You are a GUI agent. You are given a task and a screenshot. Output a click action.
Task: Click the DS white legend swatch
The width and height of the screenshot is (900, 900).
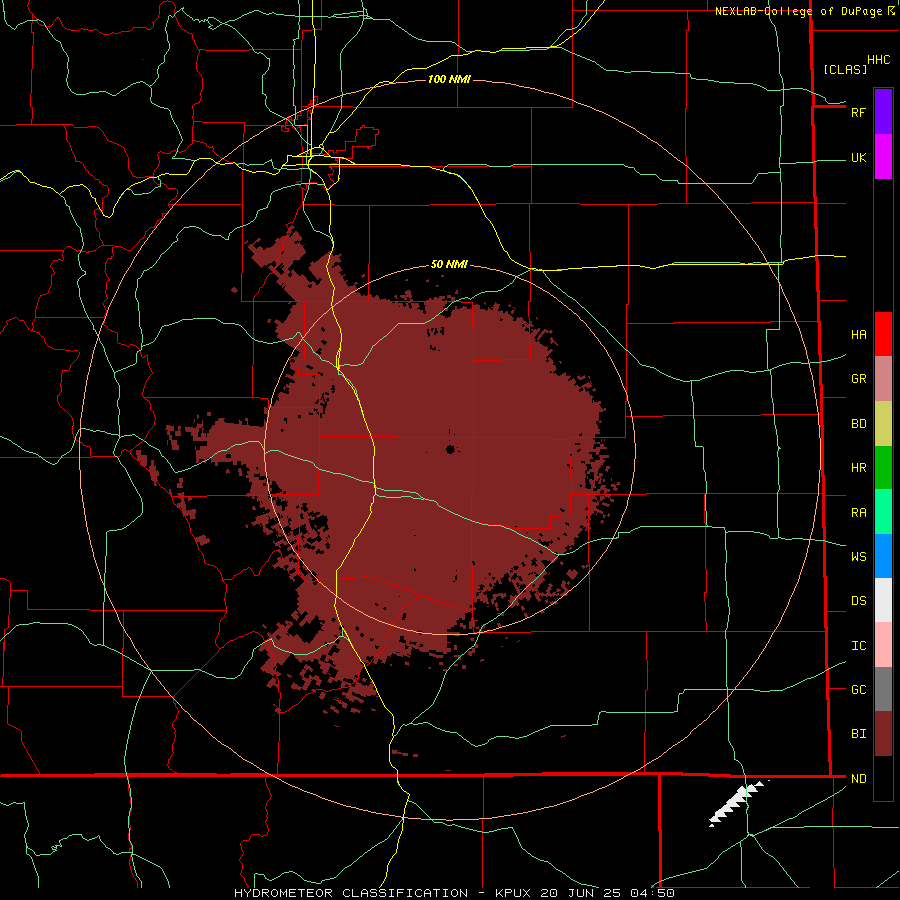pos(883,600)
